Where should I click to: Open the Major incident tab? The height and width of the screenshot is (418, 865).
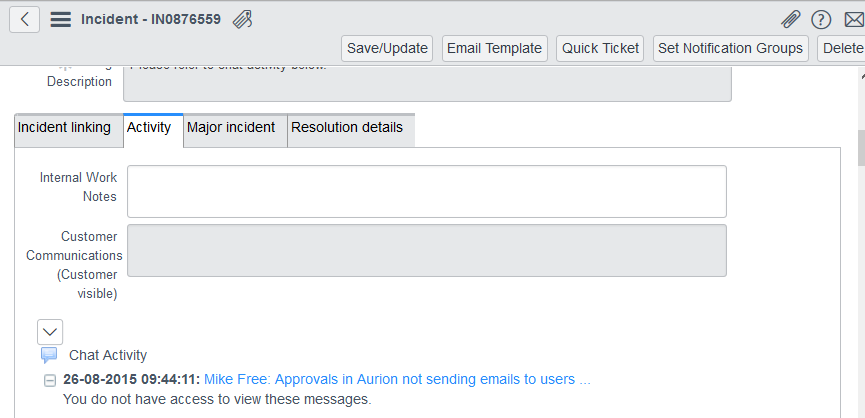point(236,131)
